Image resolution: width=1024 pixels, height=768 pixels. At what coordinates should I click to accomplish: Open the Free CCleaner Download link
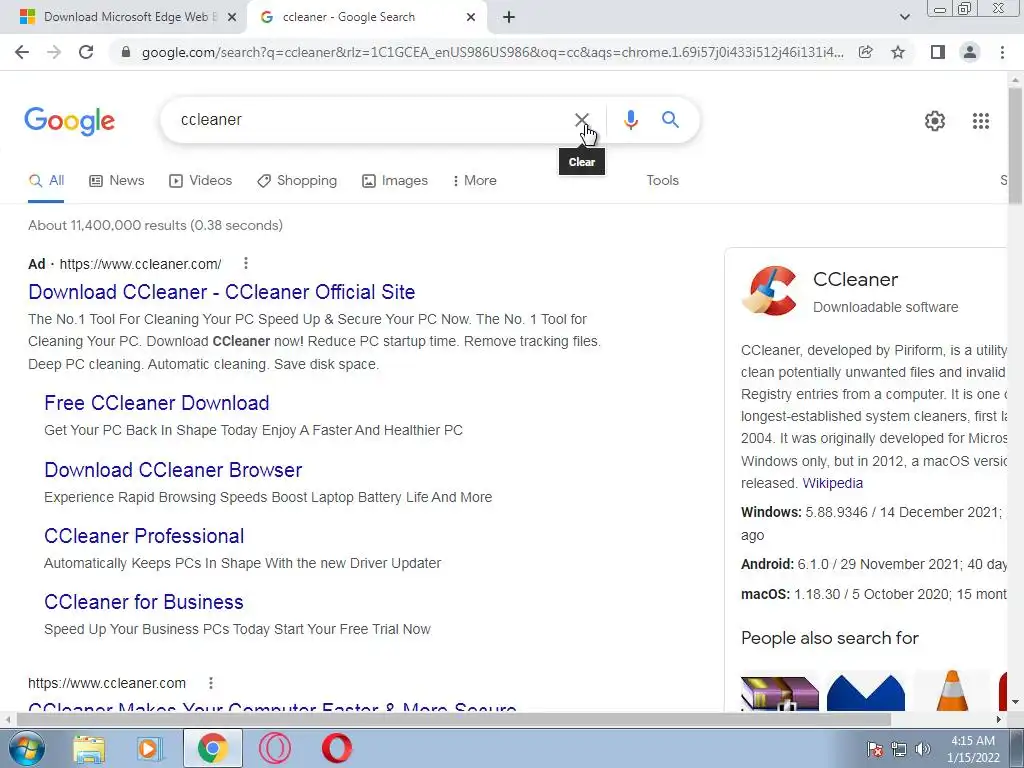point(157,403)
